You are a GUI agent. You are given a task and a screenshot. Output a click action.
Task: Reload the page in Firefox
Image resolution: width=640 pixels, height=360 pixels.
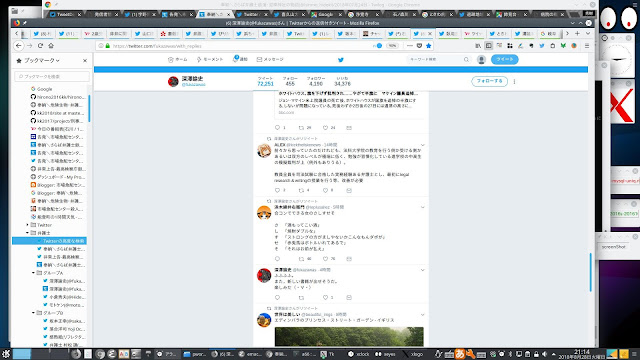(x=40, y=46)
